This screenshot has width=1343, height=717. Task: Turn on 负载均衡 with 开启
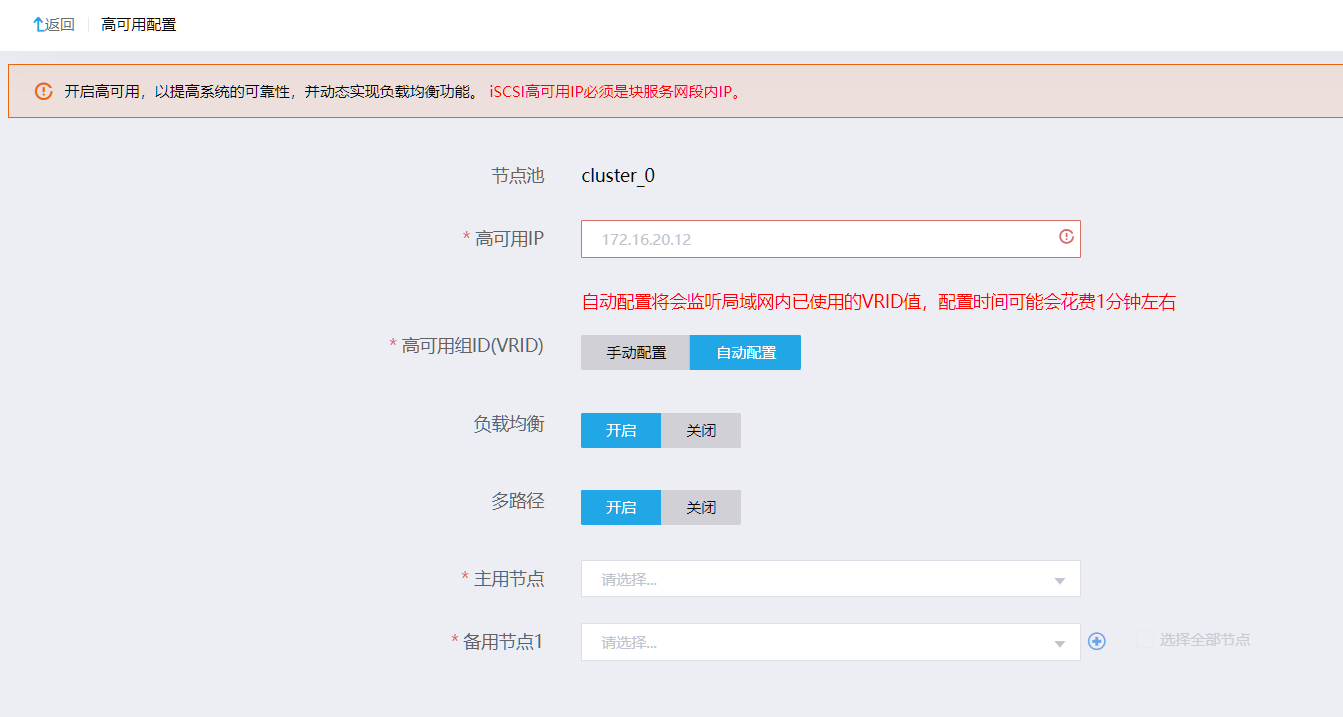click(x=620, y=430)
